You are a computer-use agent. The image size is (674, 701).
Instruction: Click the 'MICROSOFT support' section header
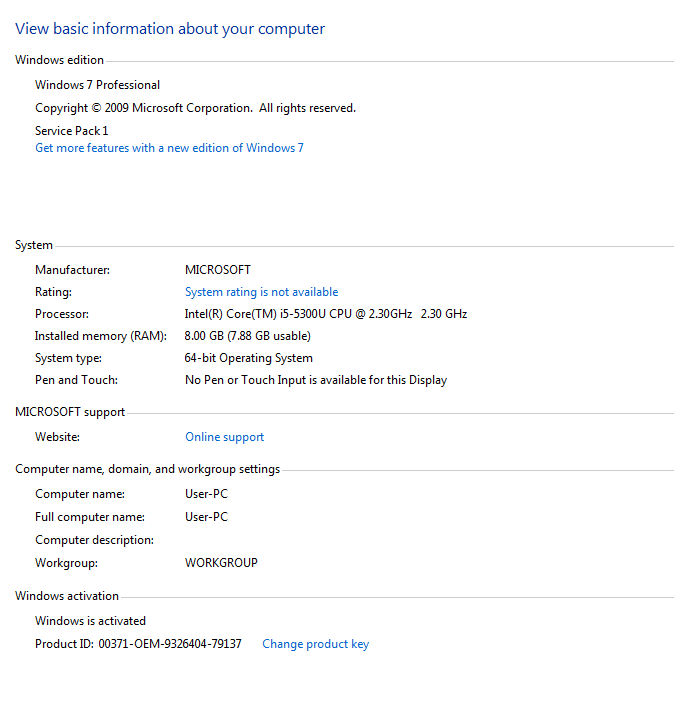click(70, 412)
